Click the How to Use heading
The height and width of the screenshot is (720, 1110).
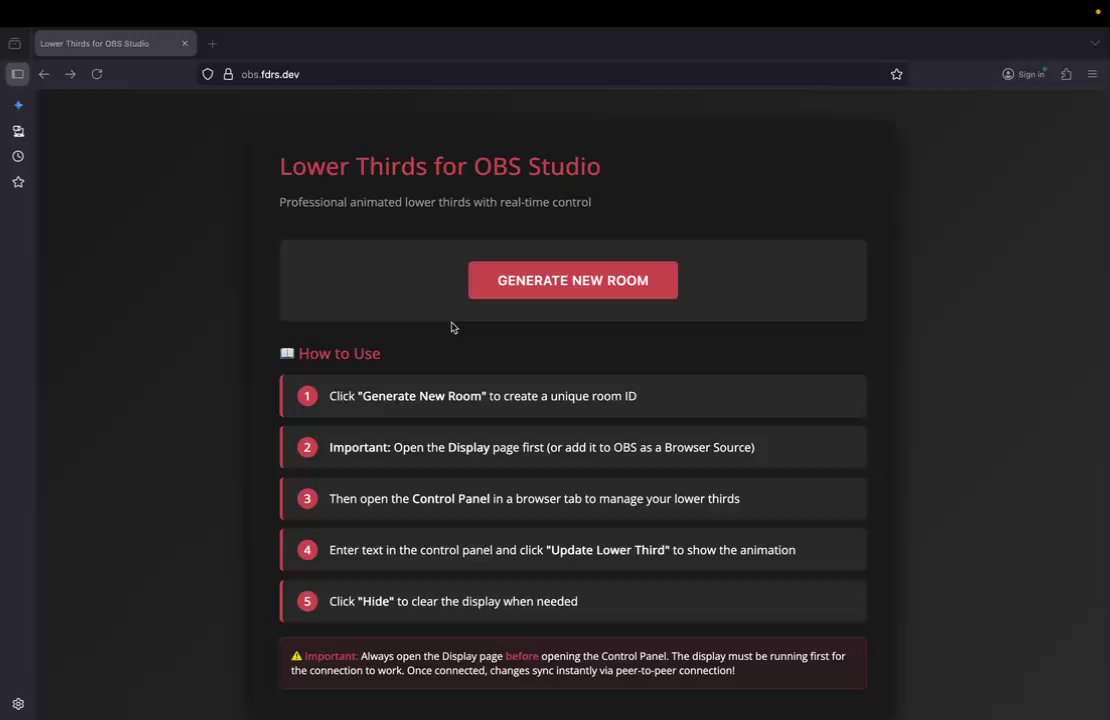(x=339, y=353)
